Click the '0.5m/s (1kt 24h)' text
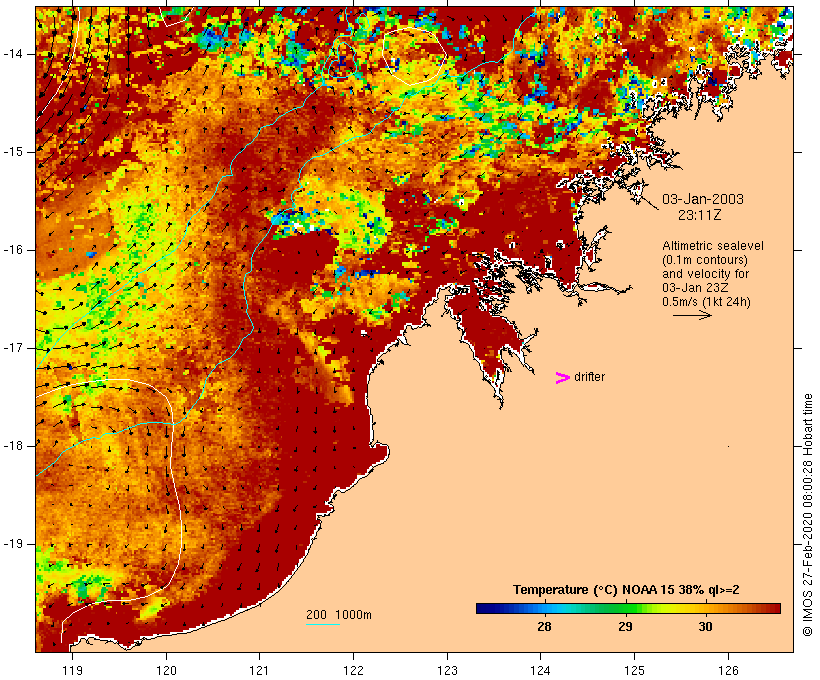The height and width of the screenshot is (680, 820). pyautogui.click(x=706, y=302)
